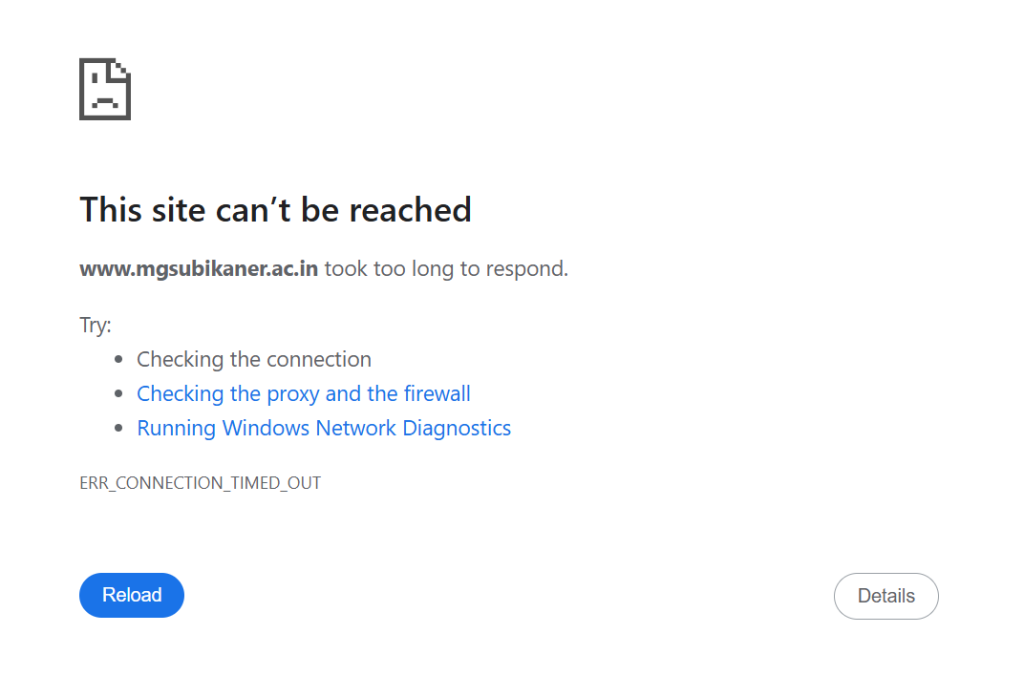This screenshot has width=1024, height=697.
Task: Click the bullet beside Network Diagnostics
Action: (121, 428)
